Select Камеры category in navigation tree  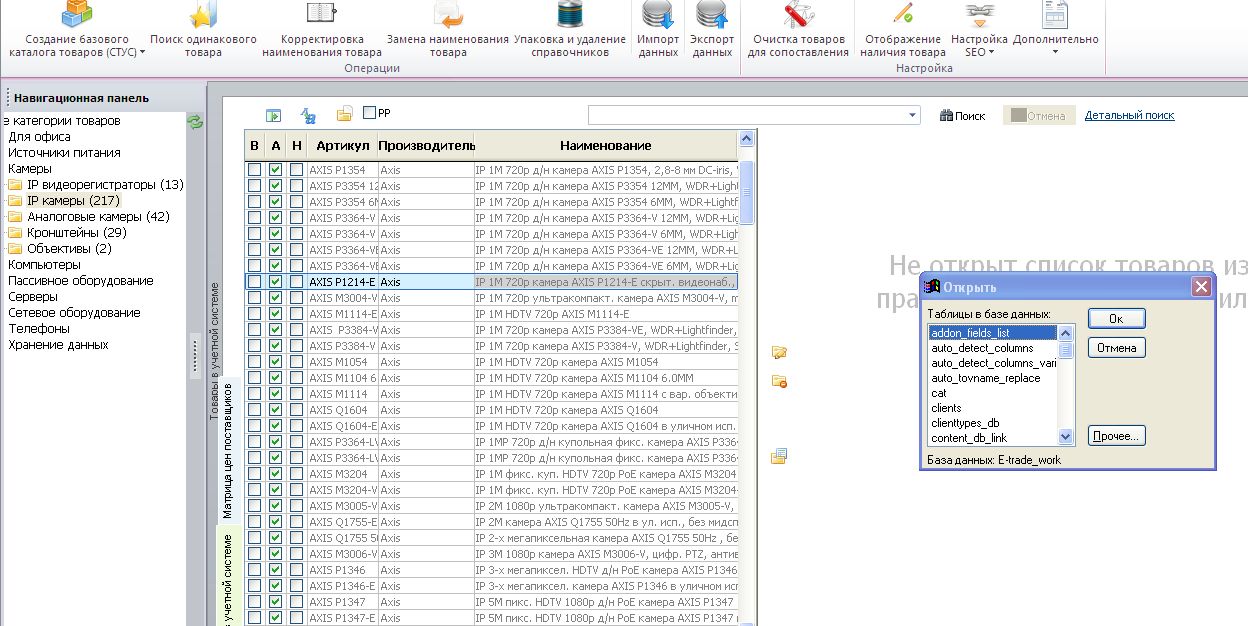30,169
